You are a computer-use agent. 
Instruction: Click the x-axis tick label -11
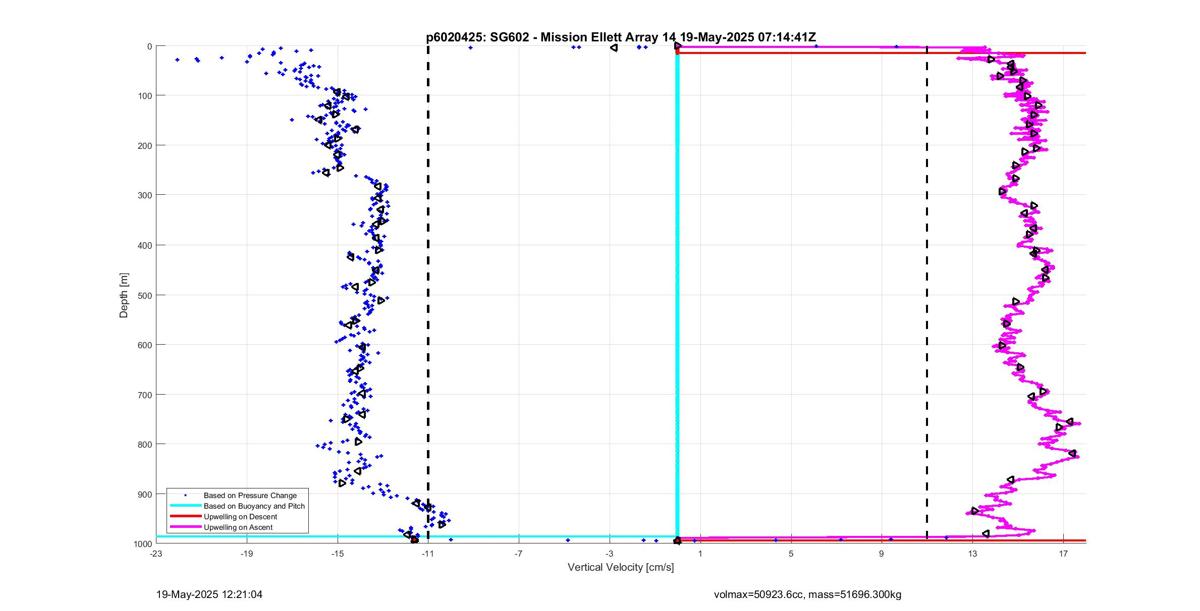pyautogui.click(x=428, y=552)
